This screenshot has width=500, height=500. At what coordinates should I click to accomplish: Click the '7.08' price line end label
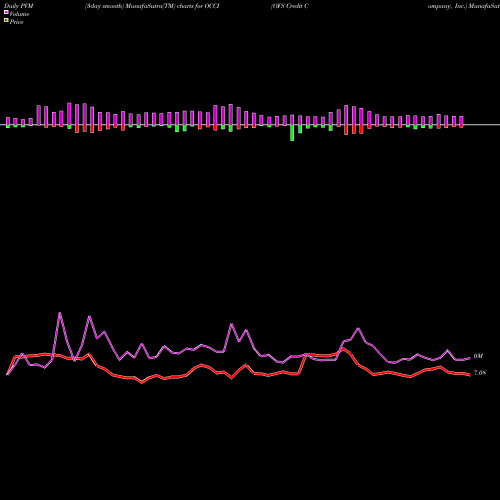pyautogui.click(x=480, y=373)
